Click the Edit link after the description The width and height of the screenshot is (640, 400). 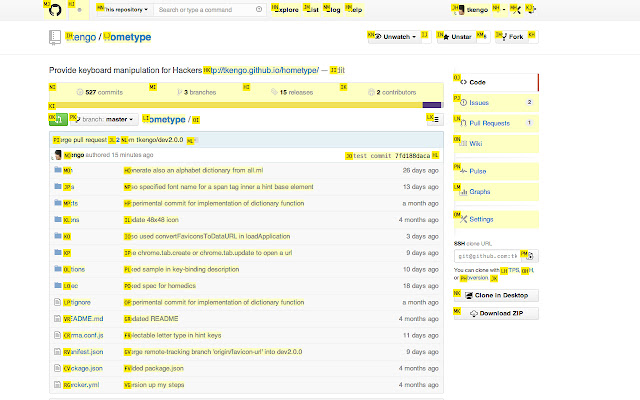tap(338, 70)
